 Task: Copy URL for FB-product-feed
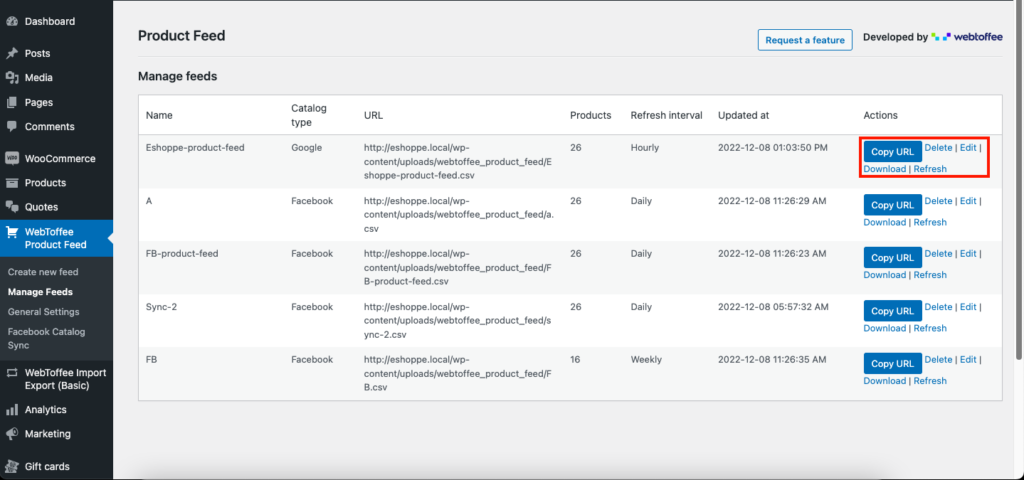[892, 257]
